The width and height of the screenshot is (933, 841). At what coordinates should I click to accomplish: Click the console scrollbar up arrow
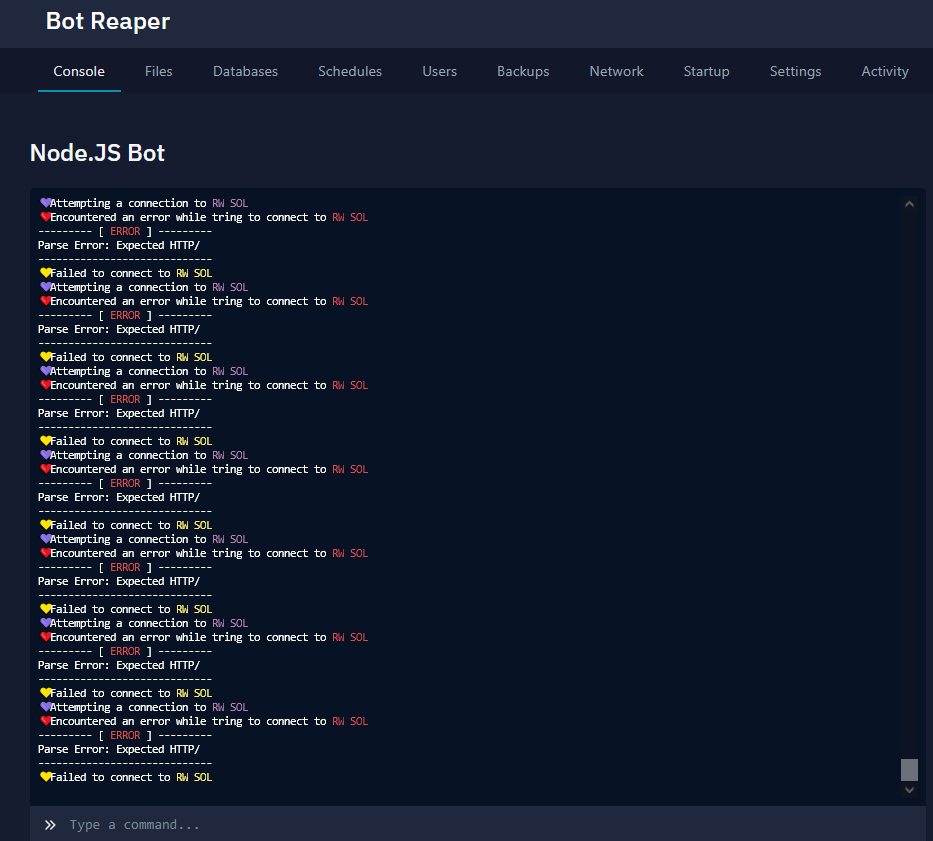click(909, 204)
